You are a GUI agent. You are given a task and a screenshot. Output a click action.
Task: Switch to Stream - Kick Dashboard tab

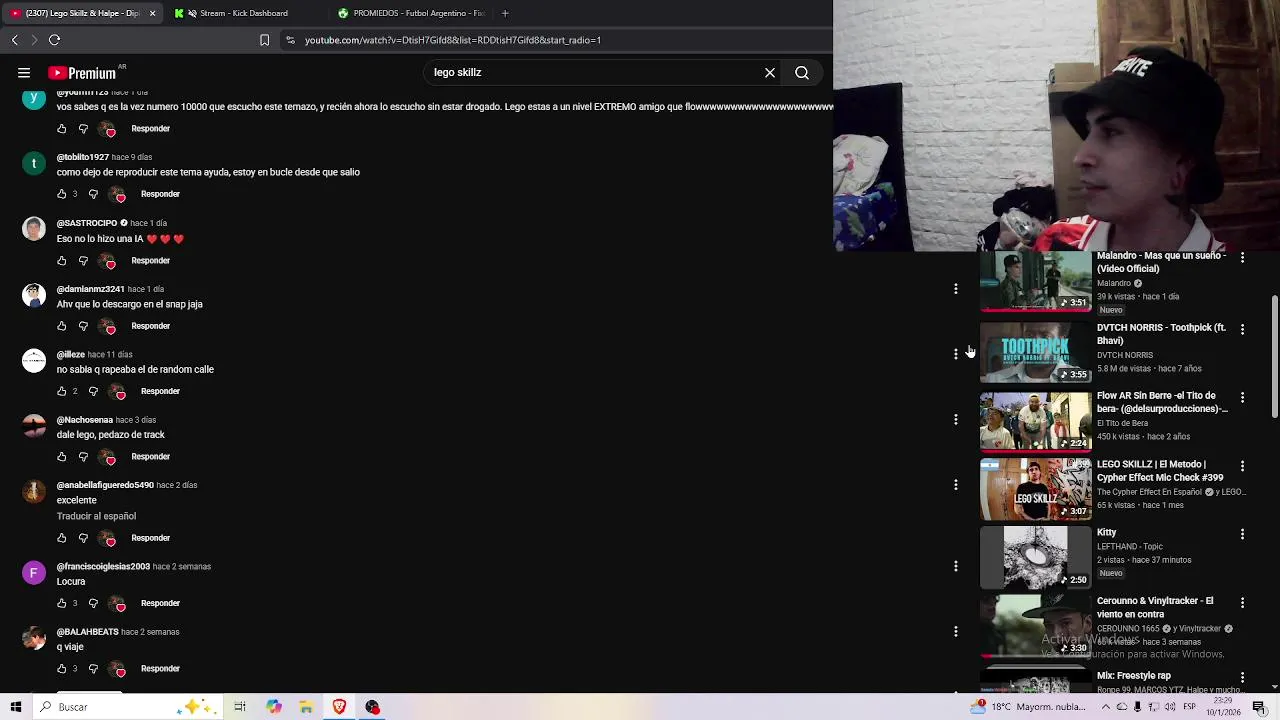click(243, 13)
